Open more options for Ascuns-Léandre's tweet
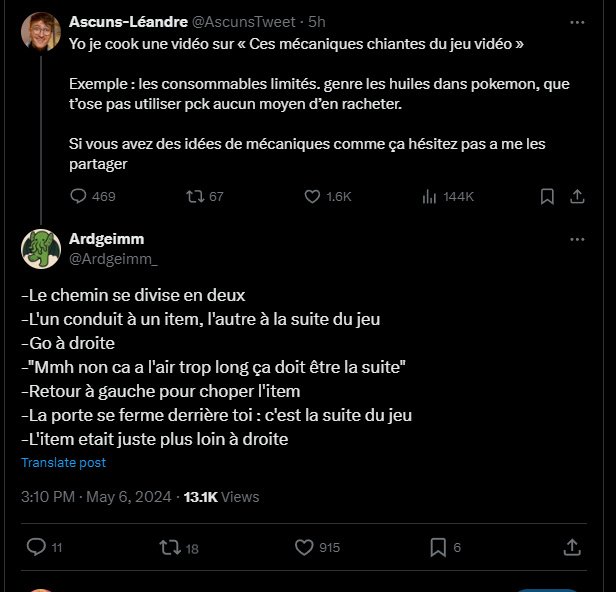This screenshot has width=616, height=592. [577, 22]
